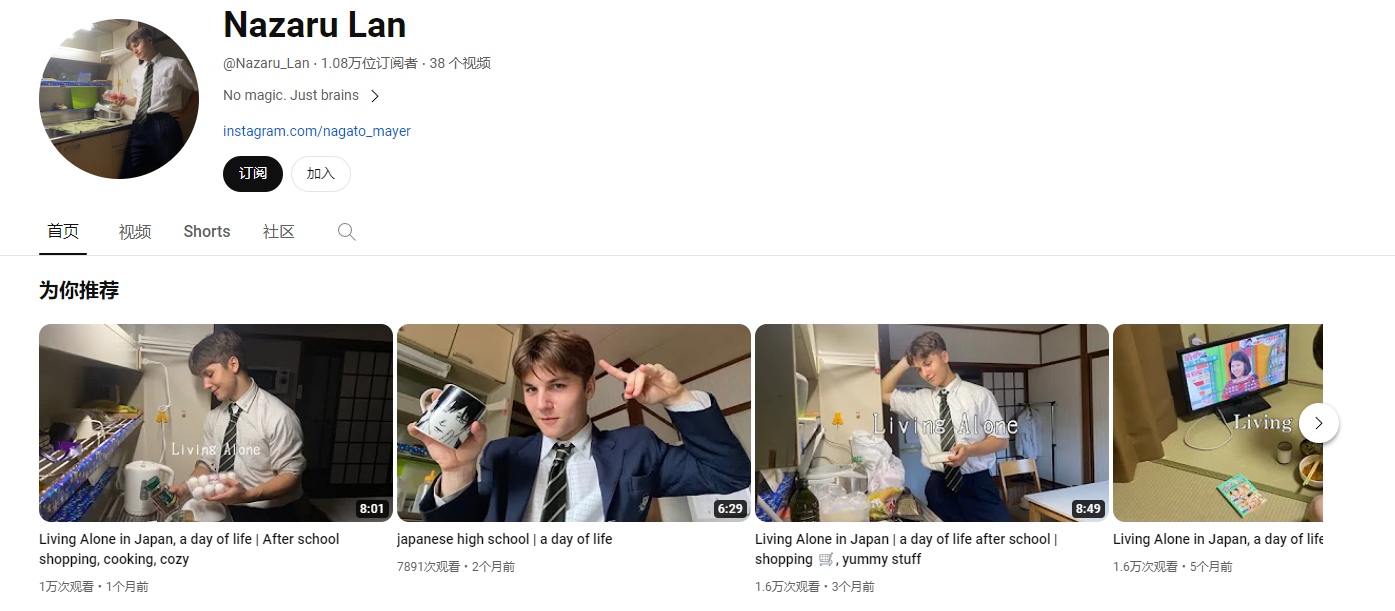
Task: Select the 首页 tab
Action: [x=63, y=232]
